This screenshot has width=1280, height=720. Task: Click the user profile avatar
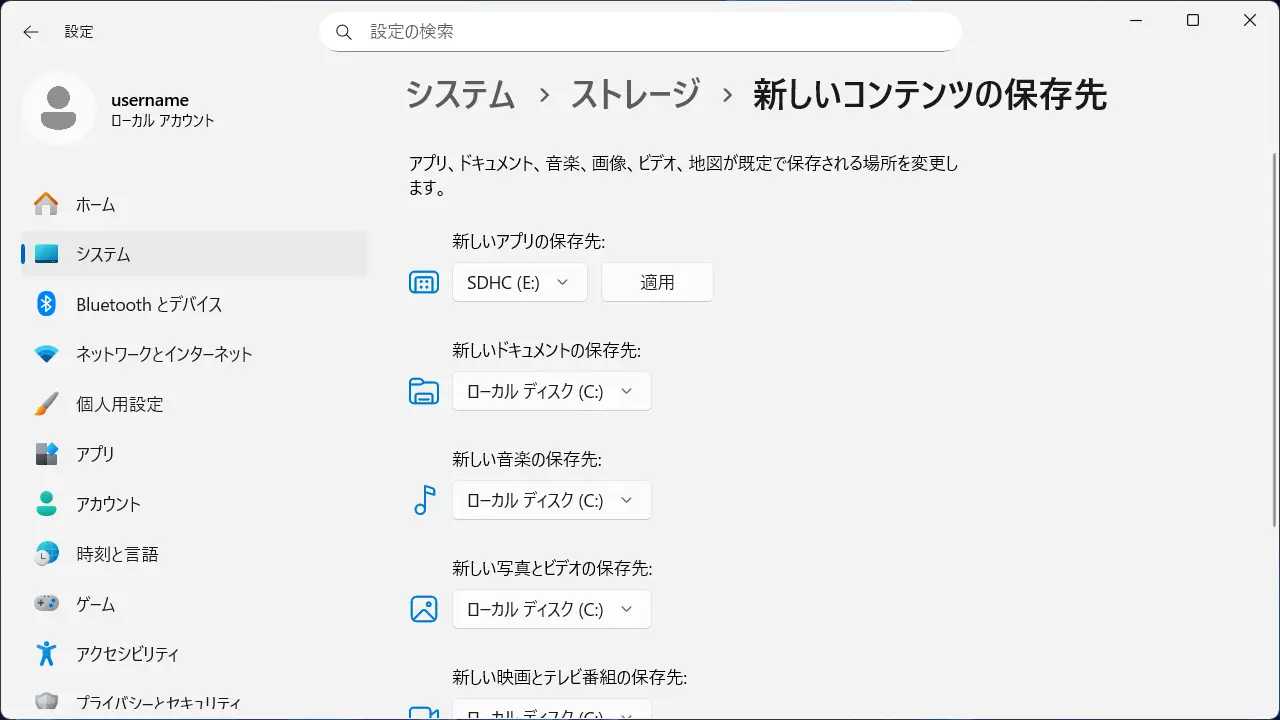coord(59,108)
